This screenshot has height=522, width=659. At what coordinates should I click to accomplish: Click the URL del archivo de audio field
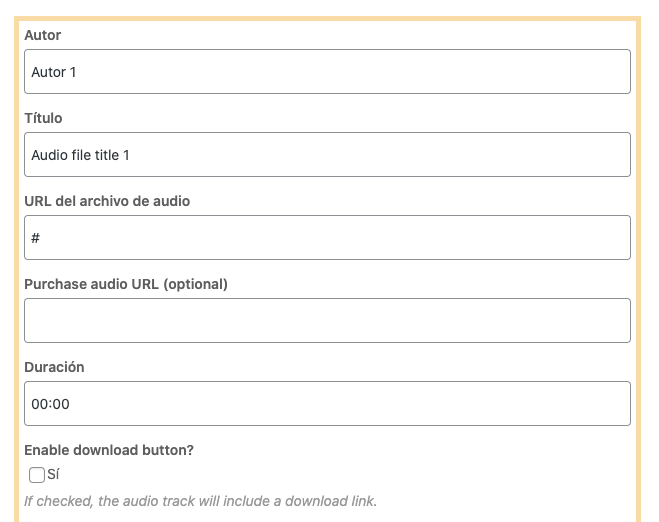pos(327,238)
